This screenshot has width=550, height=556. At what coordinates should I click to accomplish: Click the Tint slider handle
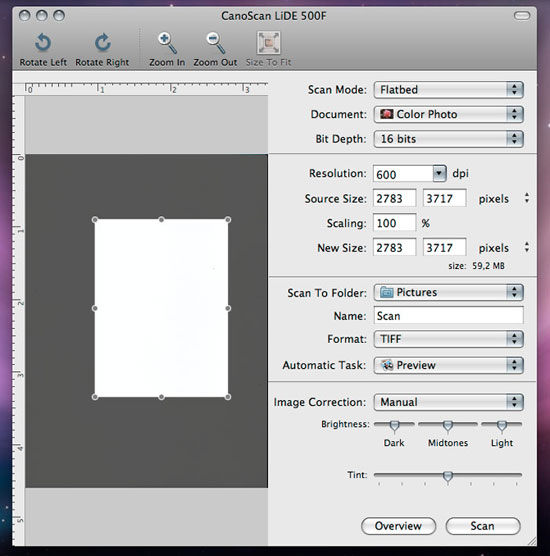pyautogui.click(x=448, y=477)
